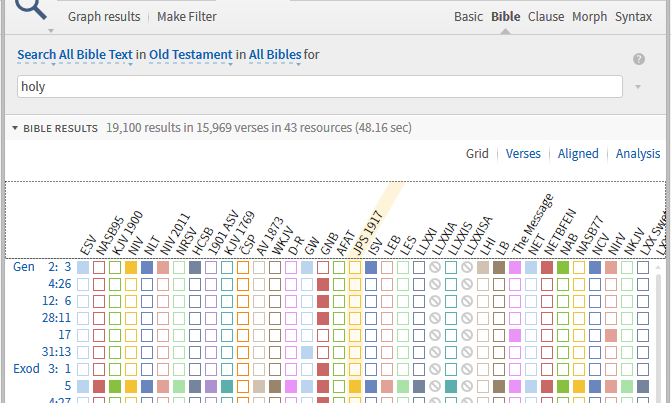Click The Message cell for Gen 2:3
Screen dimensions: 671x403
tap(515, 267)
